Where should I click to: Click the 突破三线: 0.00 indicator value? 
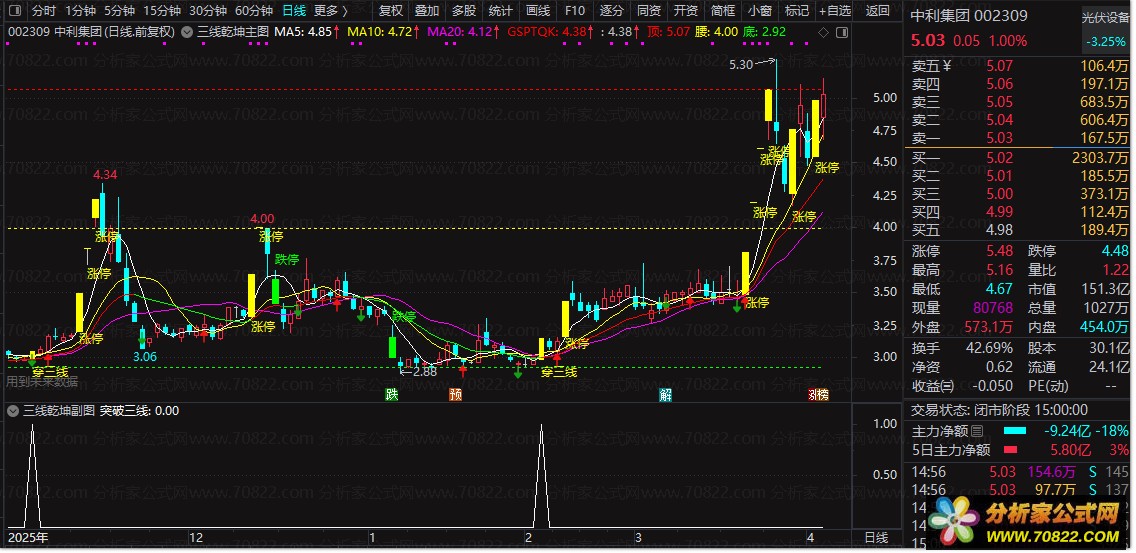coord(139,411)
